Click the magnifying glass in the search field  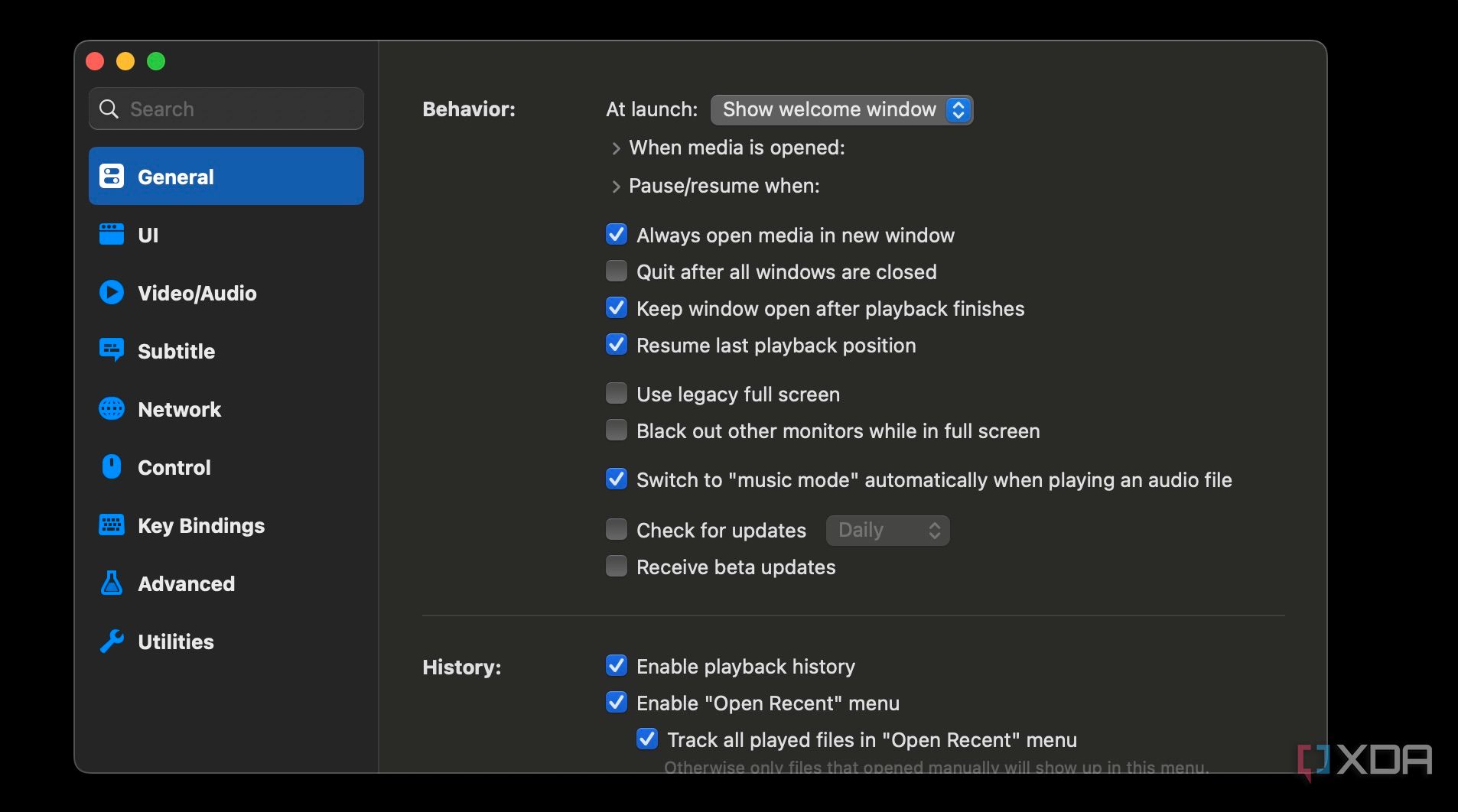click(109, 109)
